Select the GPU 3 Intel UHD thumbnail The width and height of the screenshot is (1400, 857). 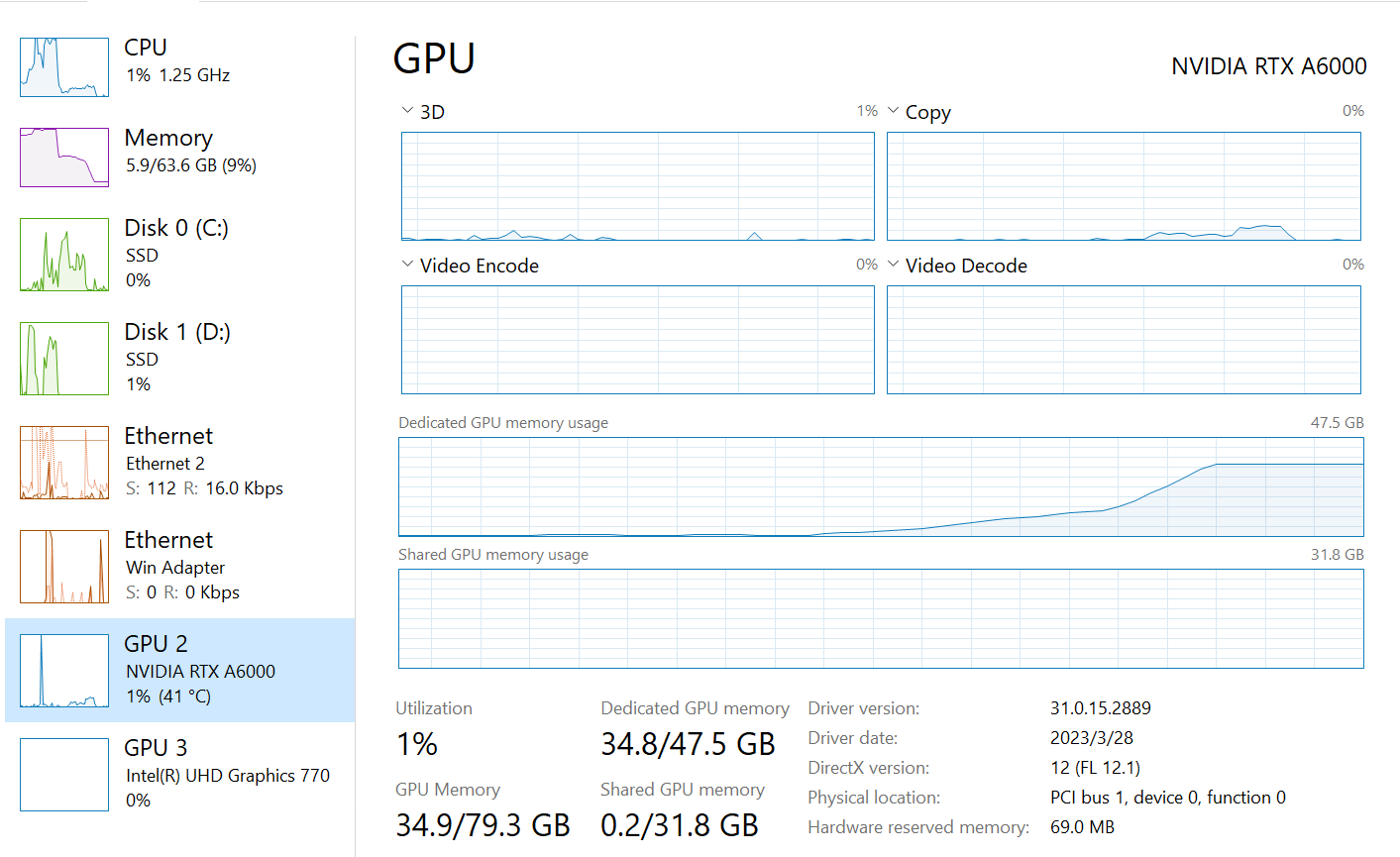coord(64,775)
